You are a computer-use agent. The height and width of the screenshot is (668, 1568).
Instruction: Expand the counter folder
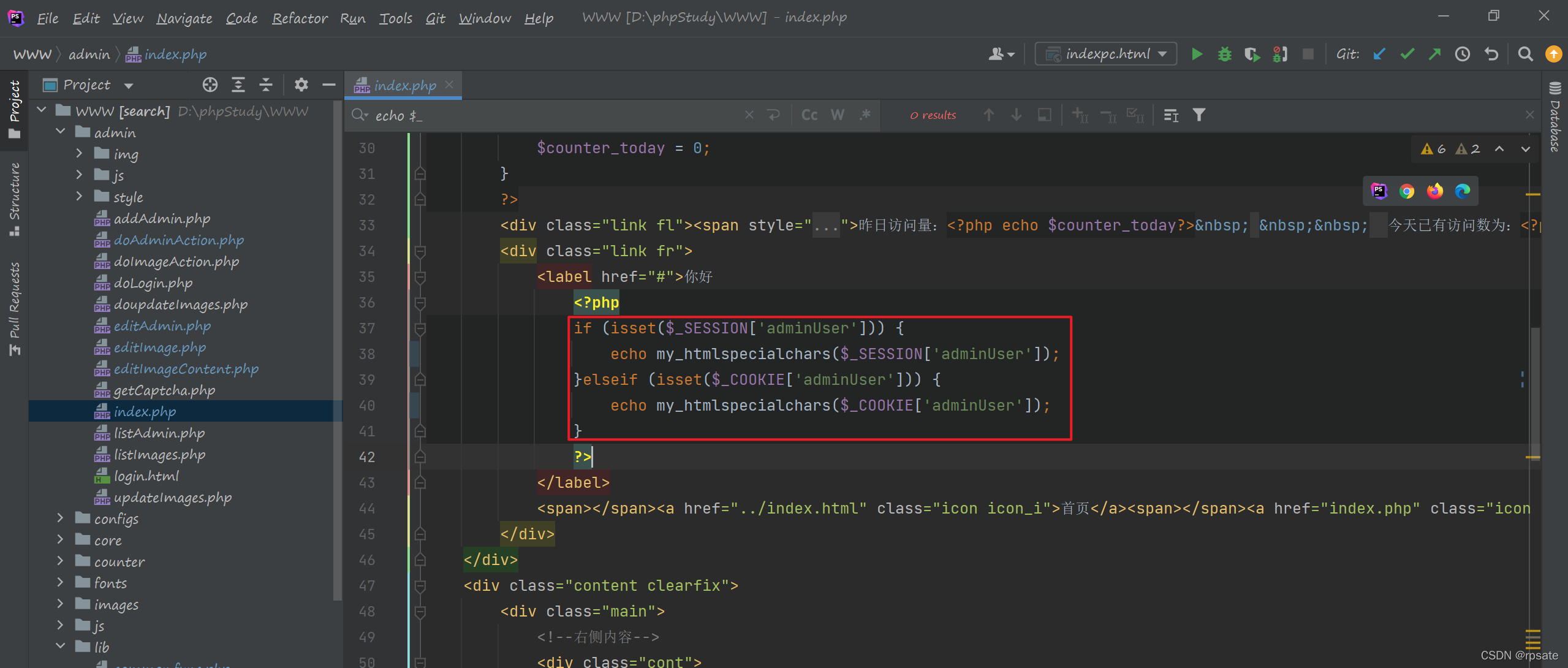click(x=60, y=561)
